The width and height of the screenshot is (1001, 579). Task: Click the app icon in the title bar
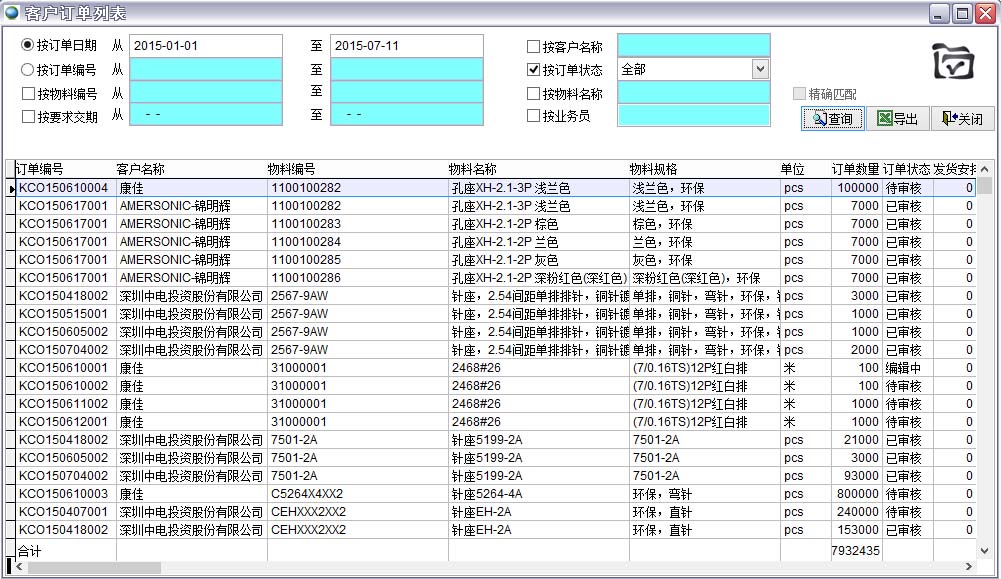pos(12,13)
